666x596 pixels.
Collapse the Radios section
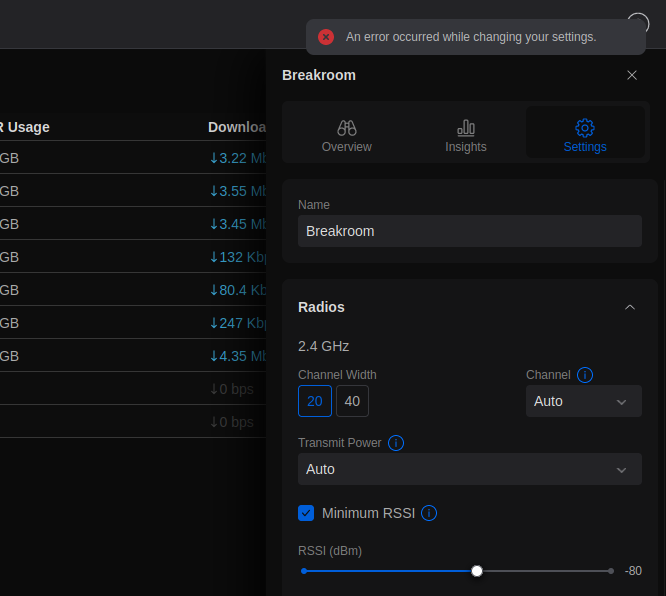[630, 307]
